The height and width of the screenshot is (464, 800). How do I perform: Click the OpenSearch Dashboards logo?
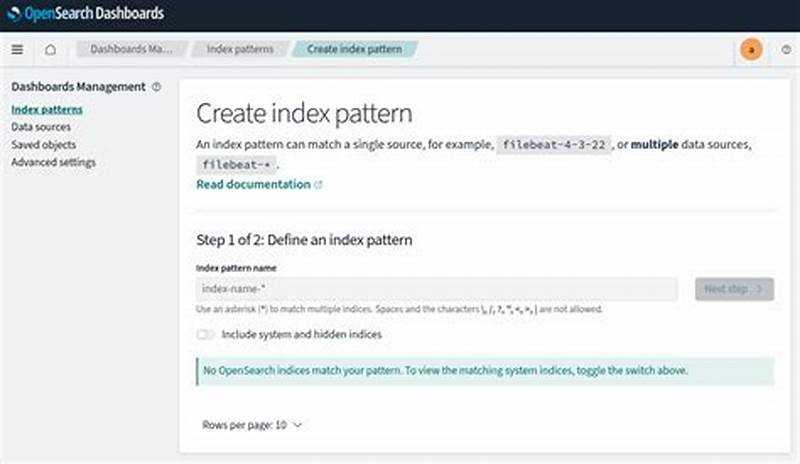86,14
